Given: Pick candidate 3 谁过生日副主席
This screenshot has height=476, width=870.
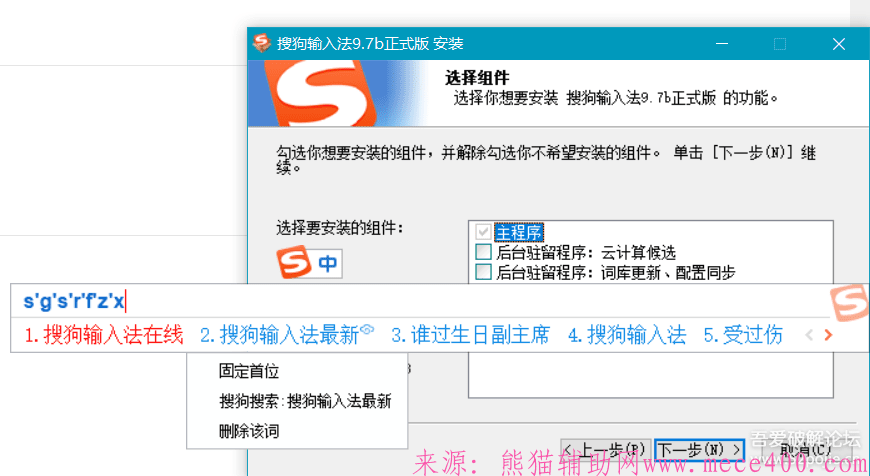Looking at the screenshot, I should (470, 335).
